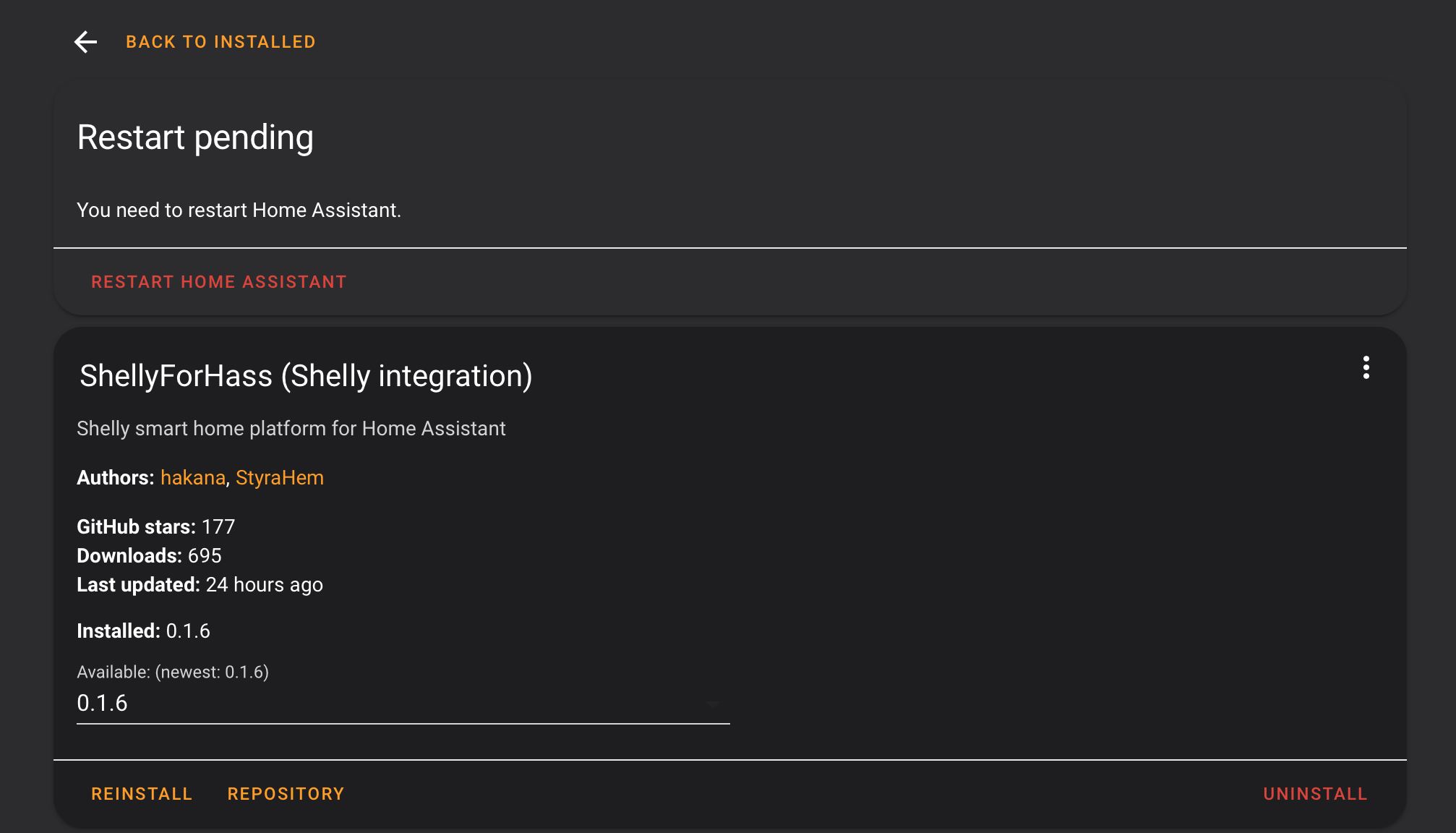Click the Last updated timestamp
This screenshot has height=833, width=1456.
[265, 584]
